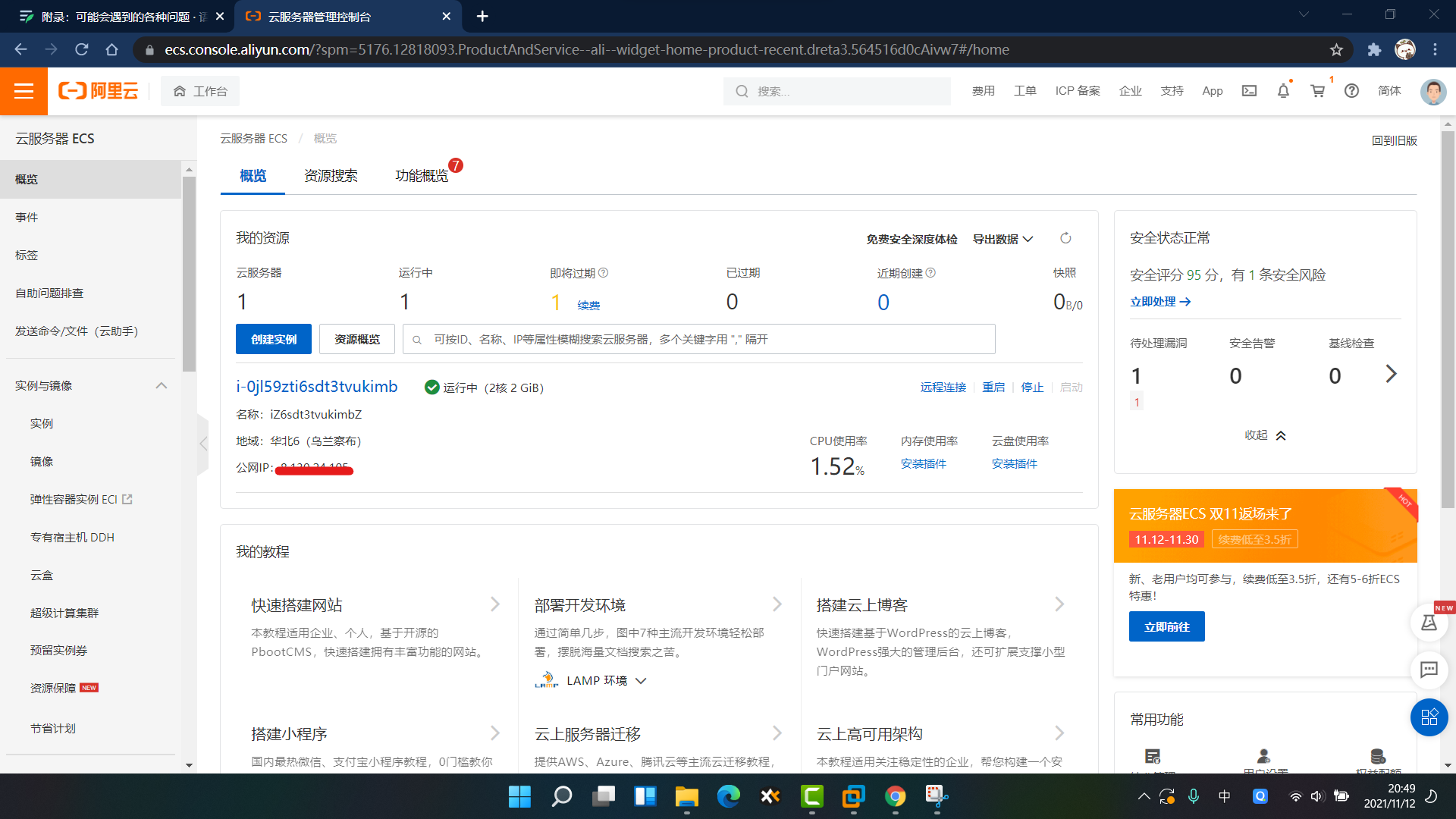Open the floating lab flask icon
The image size is (1456, 819).
1429,623
